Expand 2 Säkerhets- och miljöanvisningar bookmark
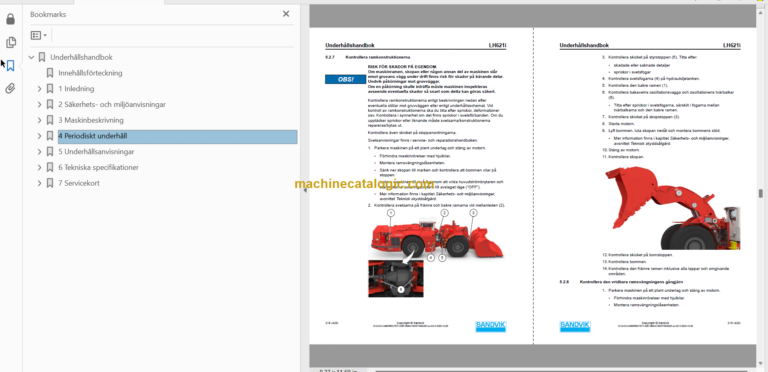This screenshot has width=768, height=372. (40, 105)
